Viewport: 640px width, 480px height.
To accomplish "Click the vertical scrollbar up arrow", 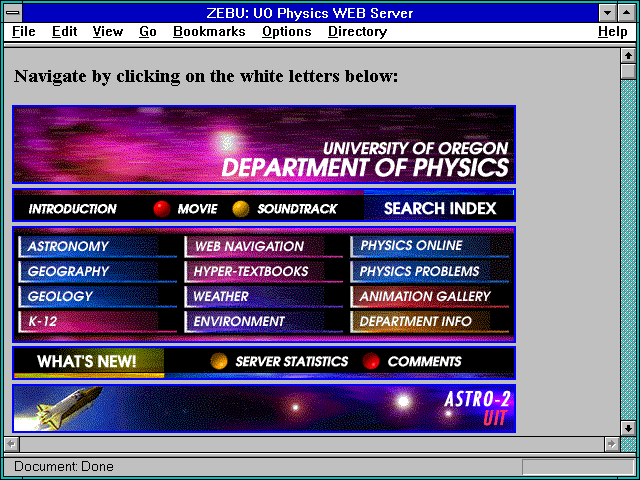I will click(x=628, y=56).
